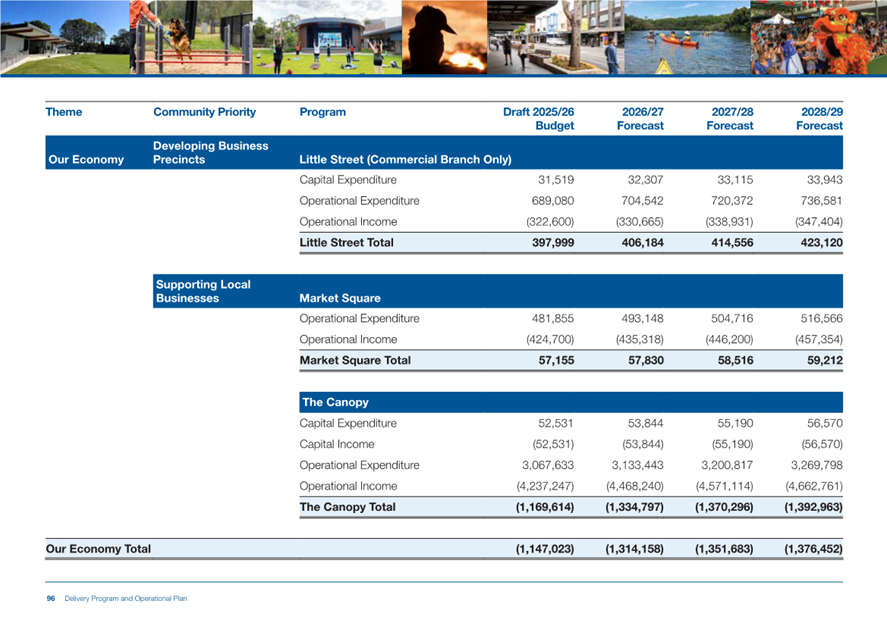Click the pavilion building photo
The image size is (887, 626).
click(64, 37)
